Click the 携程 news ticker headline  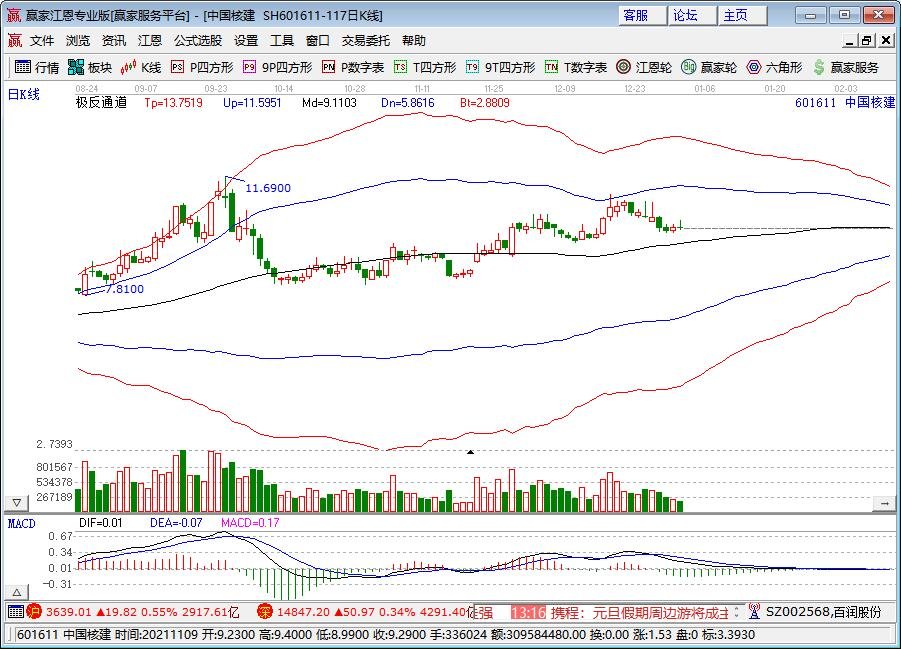[x=640, y=612]
